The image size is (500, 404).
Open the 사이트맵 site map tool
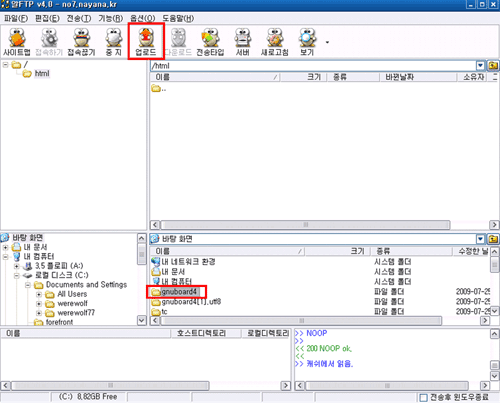coord(17,42)
